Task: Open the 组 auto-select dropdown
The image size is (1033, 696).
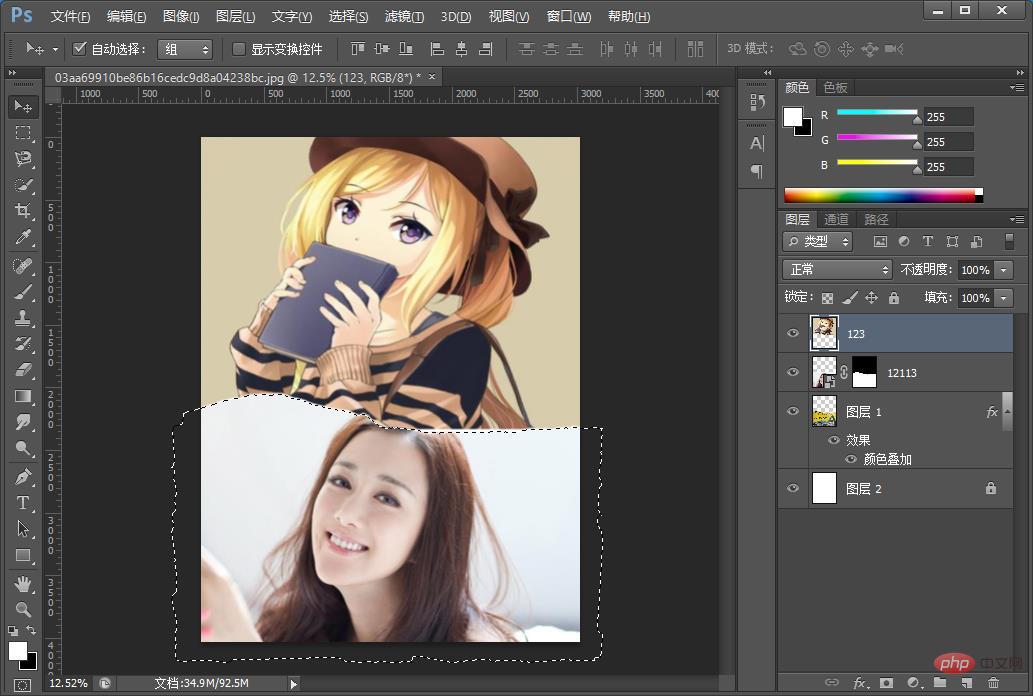Action: pos(185,49)
